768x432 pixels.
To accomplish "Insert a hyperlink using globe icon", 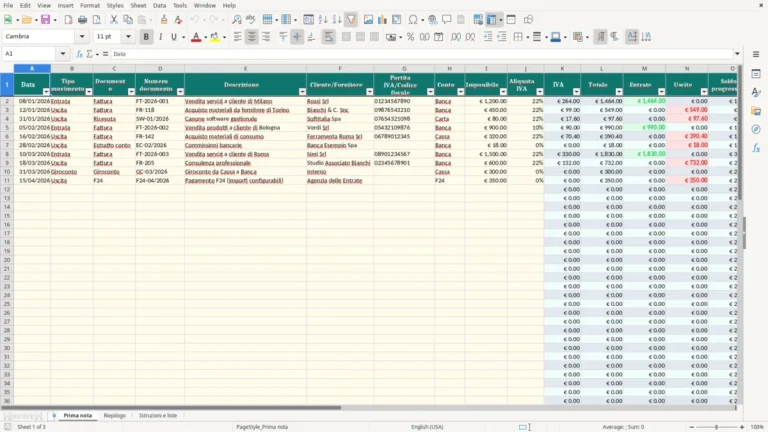I will point(432,20).
